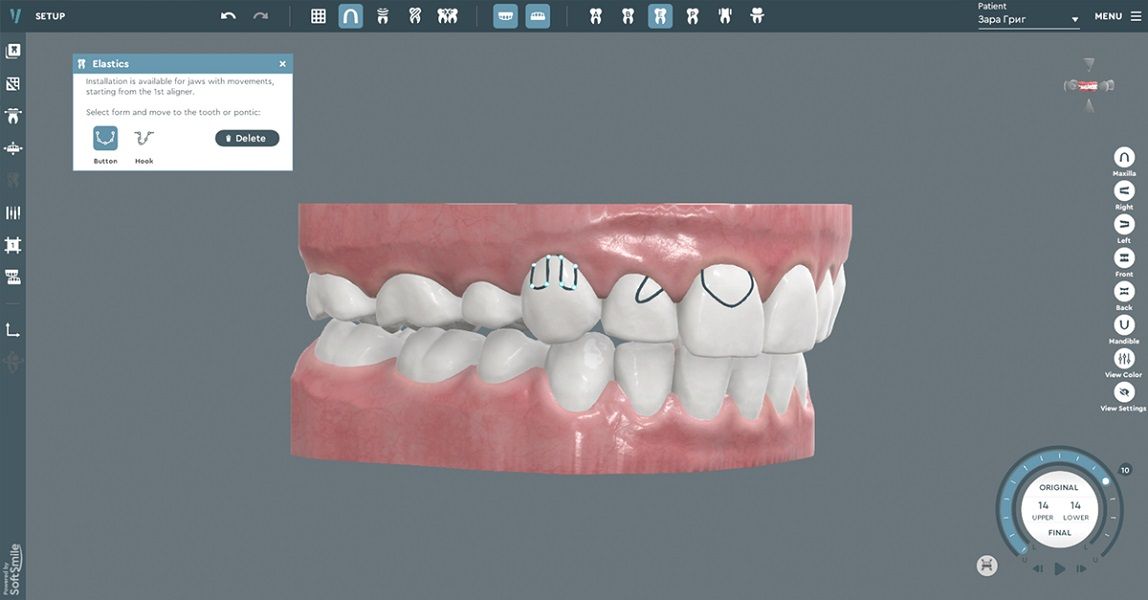The width and height of the screenshot is (1148, 600).
Task: Select the outlined attachment on upper central incisor
Action: (x=726, y=286)
